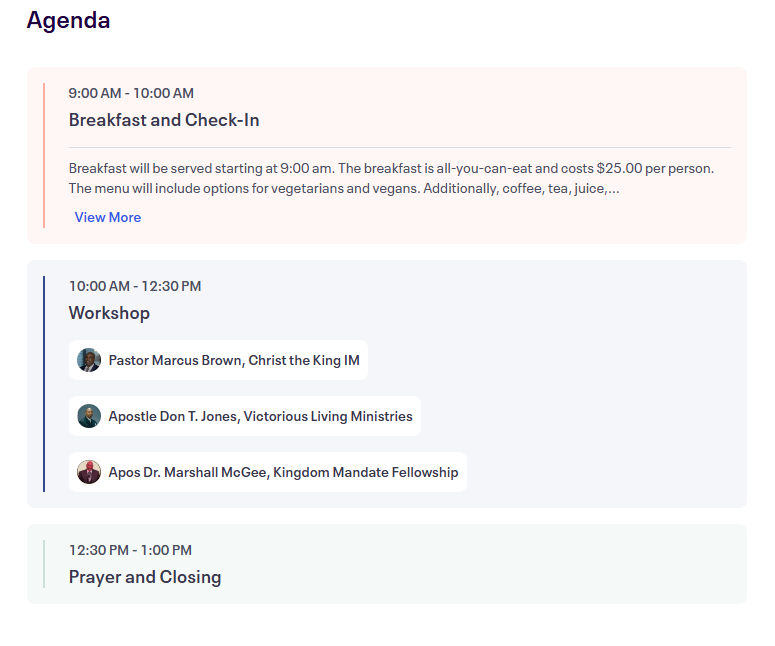
Task: Select the Prayer and Closing title
Action: click(x=145, y=577)
